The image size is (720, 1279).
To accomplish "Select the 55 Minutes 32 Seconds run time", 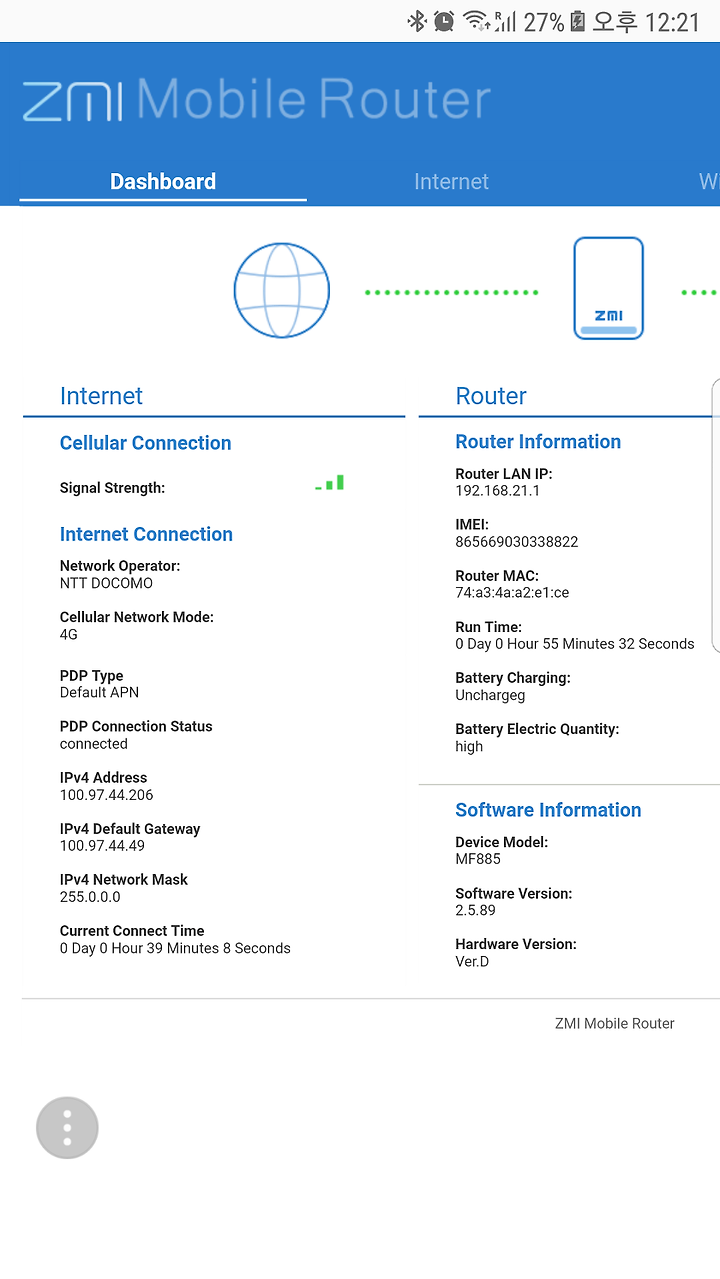I will pyautogui.click(x=574, y=644).
